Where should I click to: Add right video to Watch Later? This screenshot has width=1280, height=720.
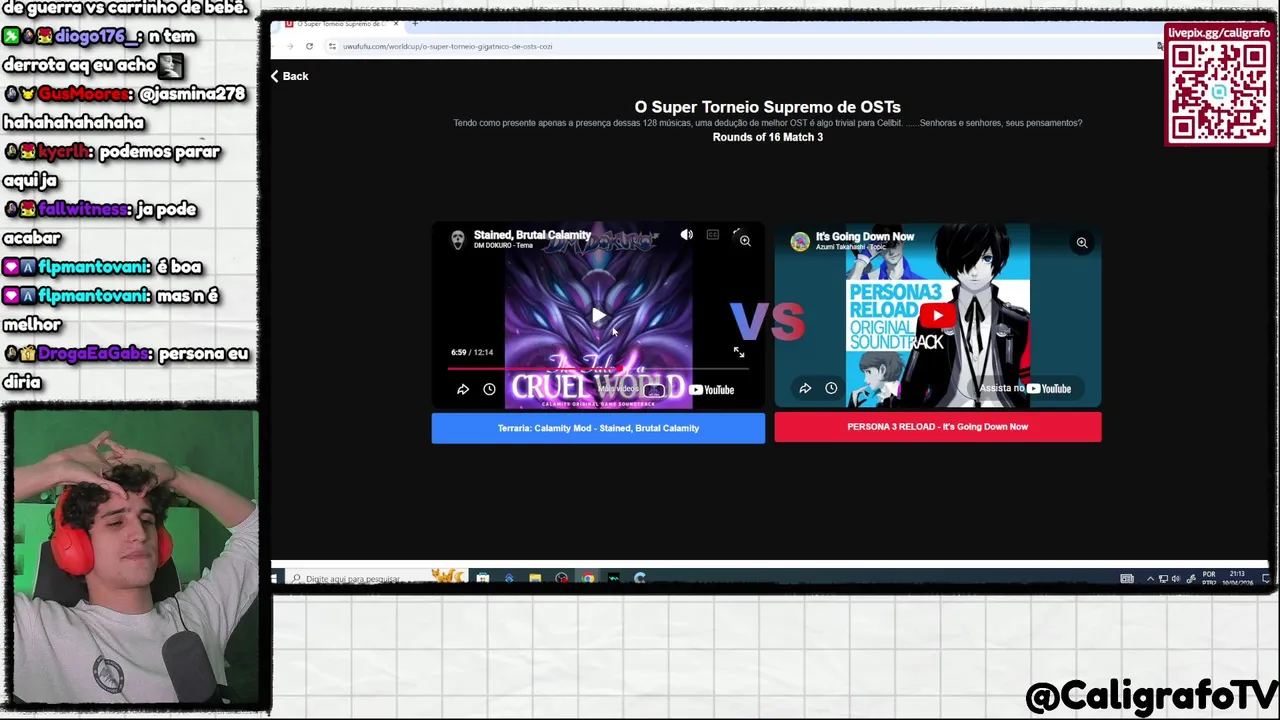point(831,388)
